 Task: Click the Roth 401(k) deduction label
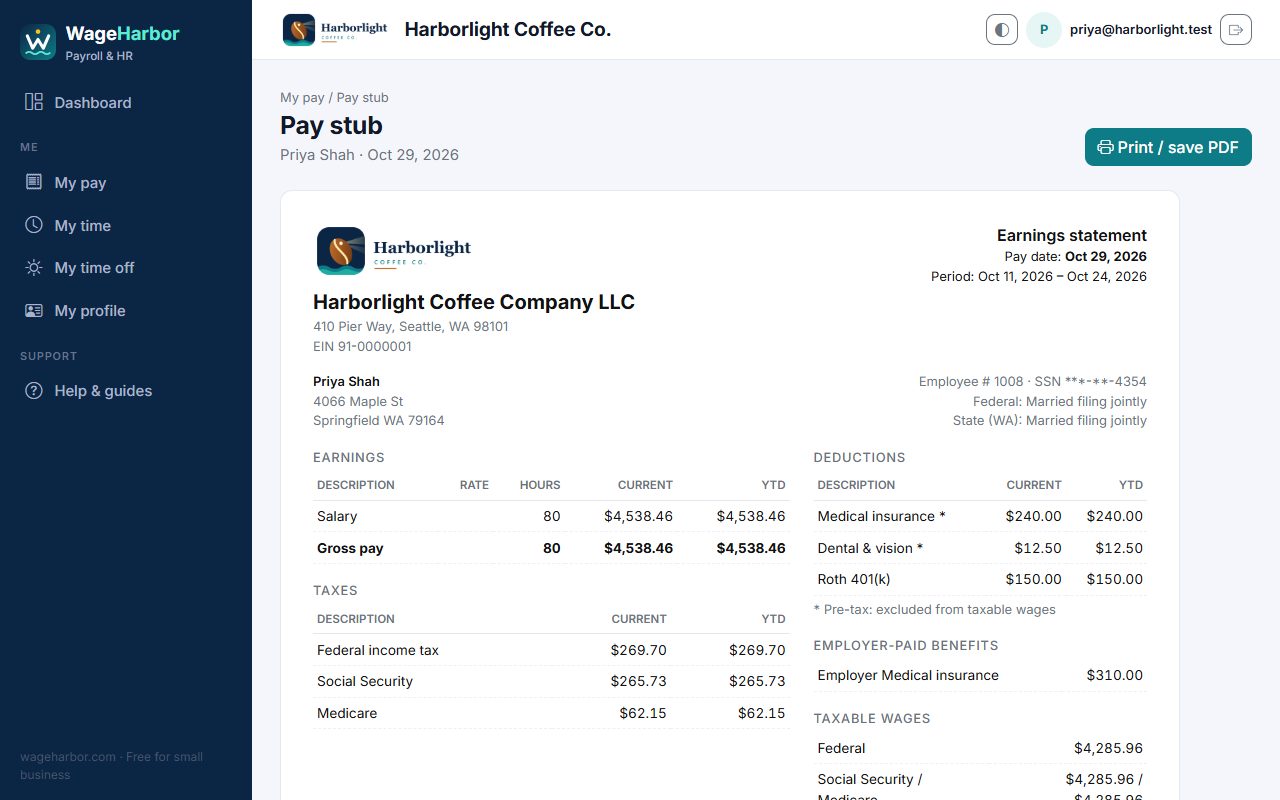(x=854, y=579)
